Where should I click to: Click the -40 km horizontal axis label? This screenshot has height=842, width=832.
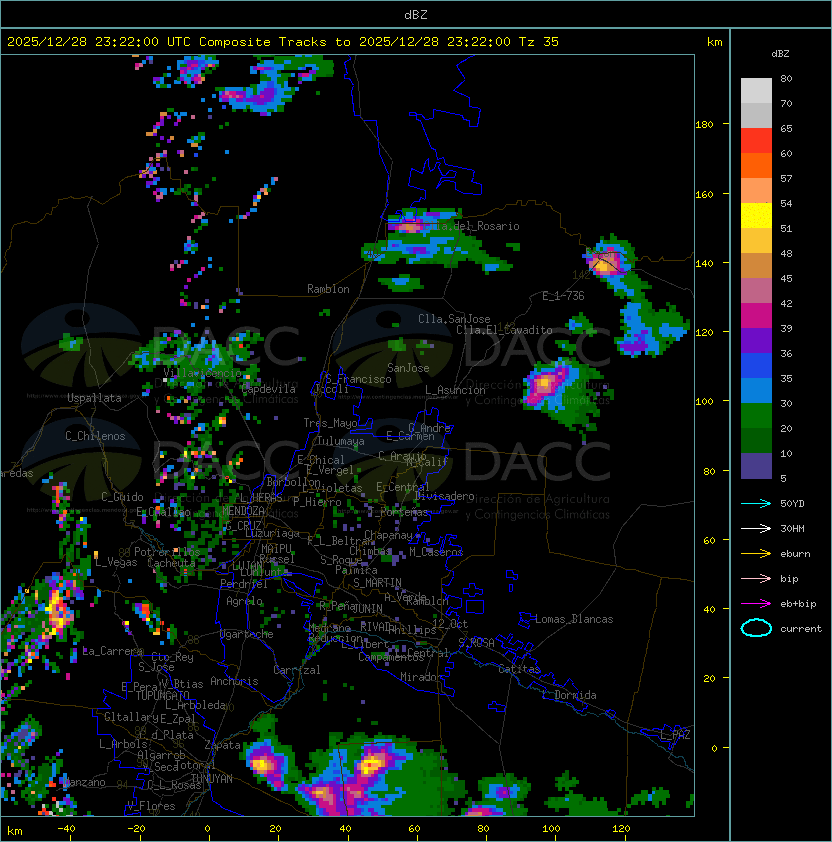click(66, 829)
